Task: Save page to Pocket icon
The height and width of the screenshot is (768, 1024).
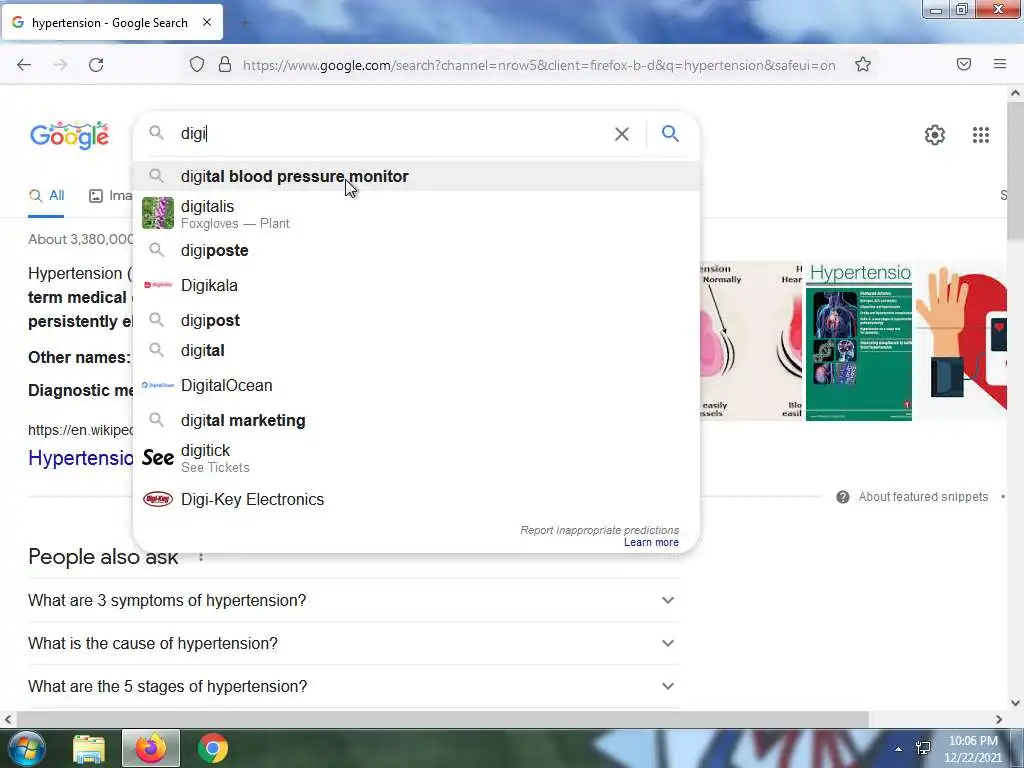Action: pyautogui.click(x=963, y=64)
